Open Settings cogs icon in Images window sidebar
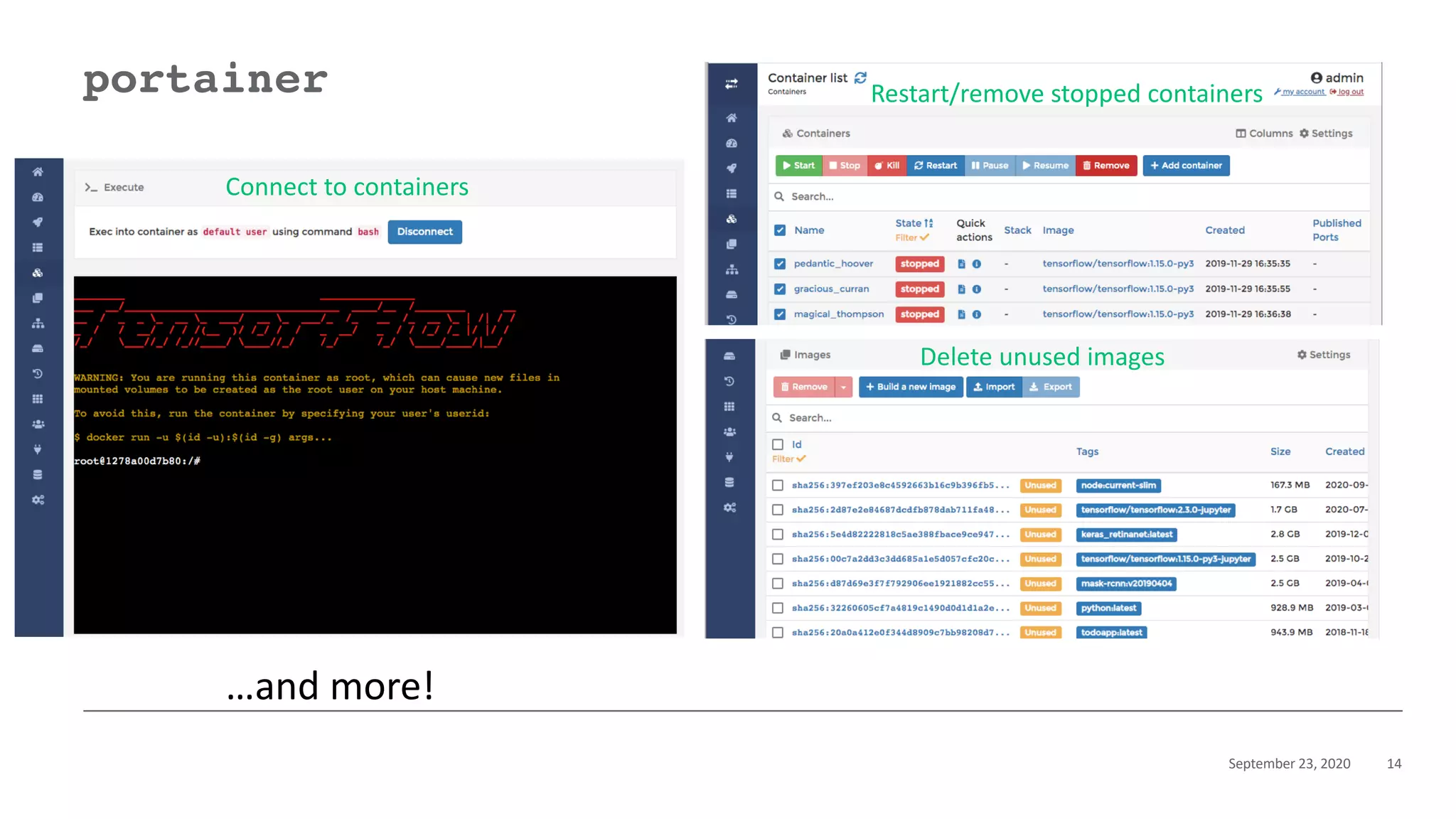The image size is (1456, 819). click(729, 508)
